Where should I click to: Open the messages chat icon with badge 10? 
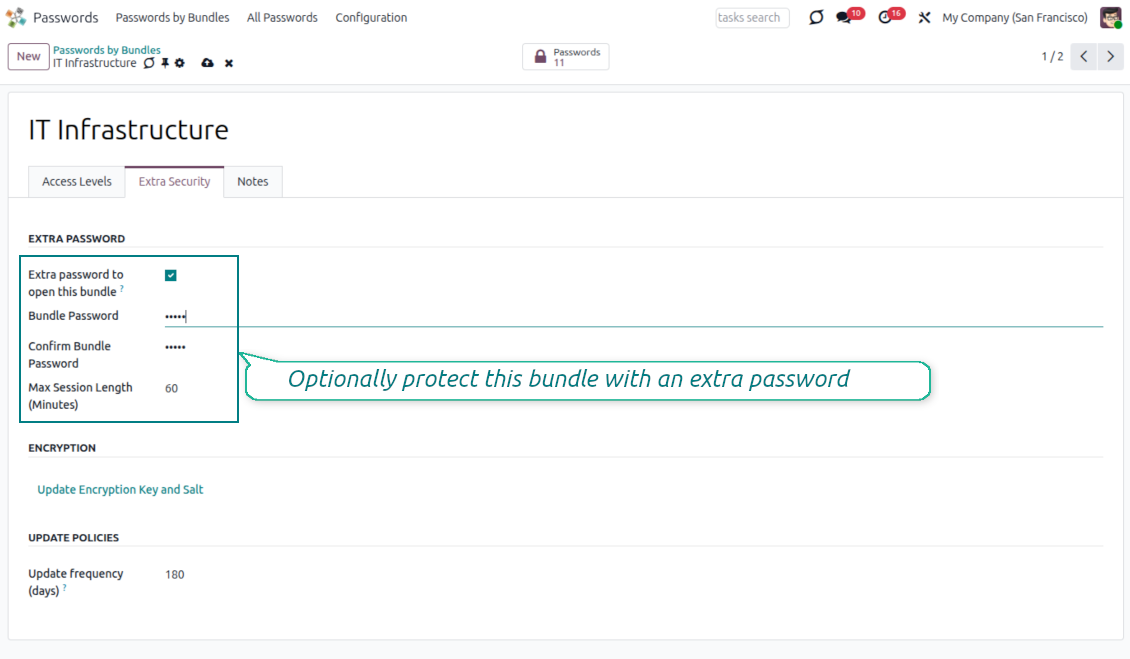[x=844, y=18]
